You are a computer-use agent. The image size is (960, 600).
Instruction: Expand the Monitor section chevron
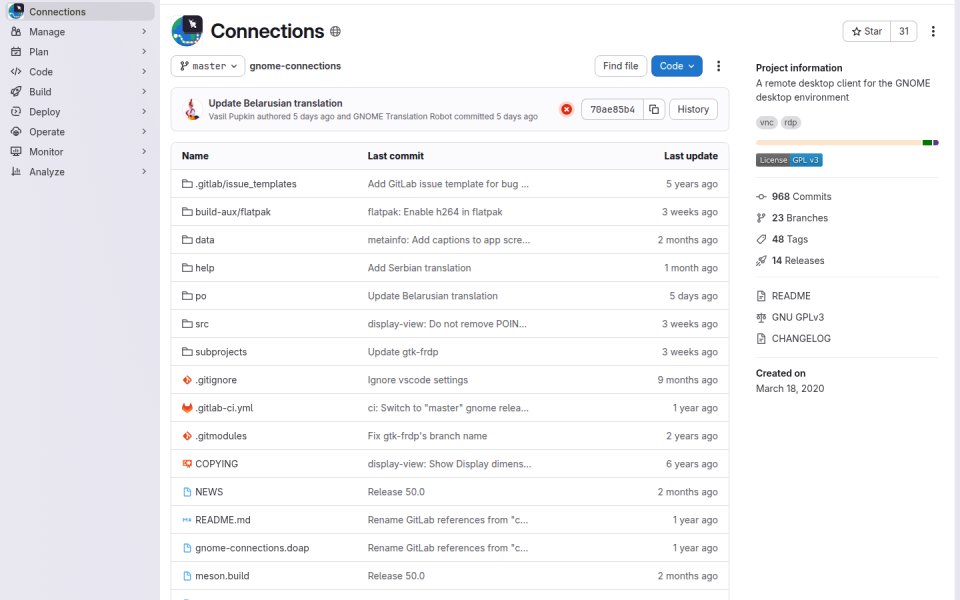pos(144,152)
